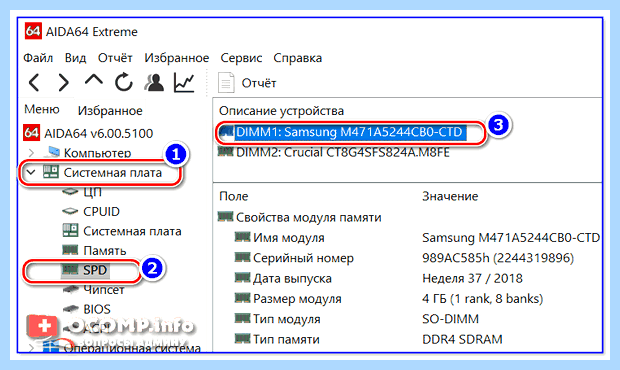
Task: Click the Поле column header
Action: point(234,196)
